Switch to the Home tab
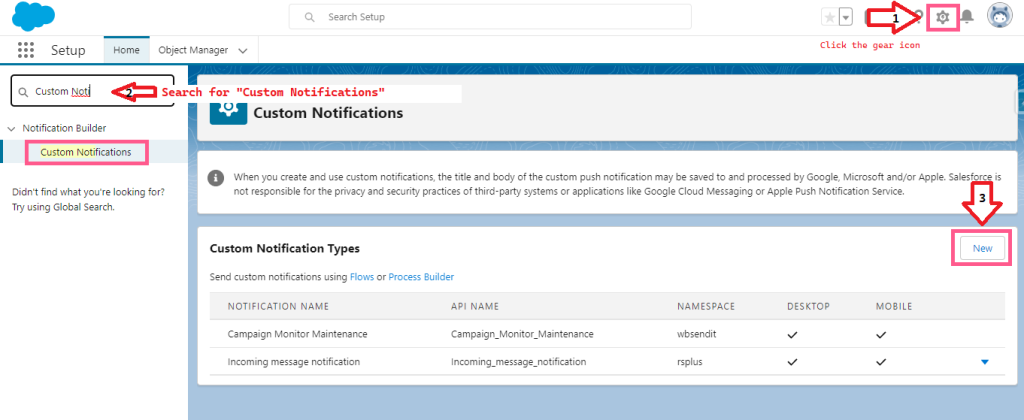The width and height of the screenshot is (1024, 420). [x=126, y=50]
